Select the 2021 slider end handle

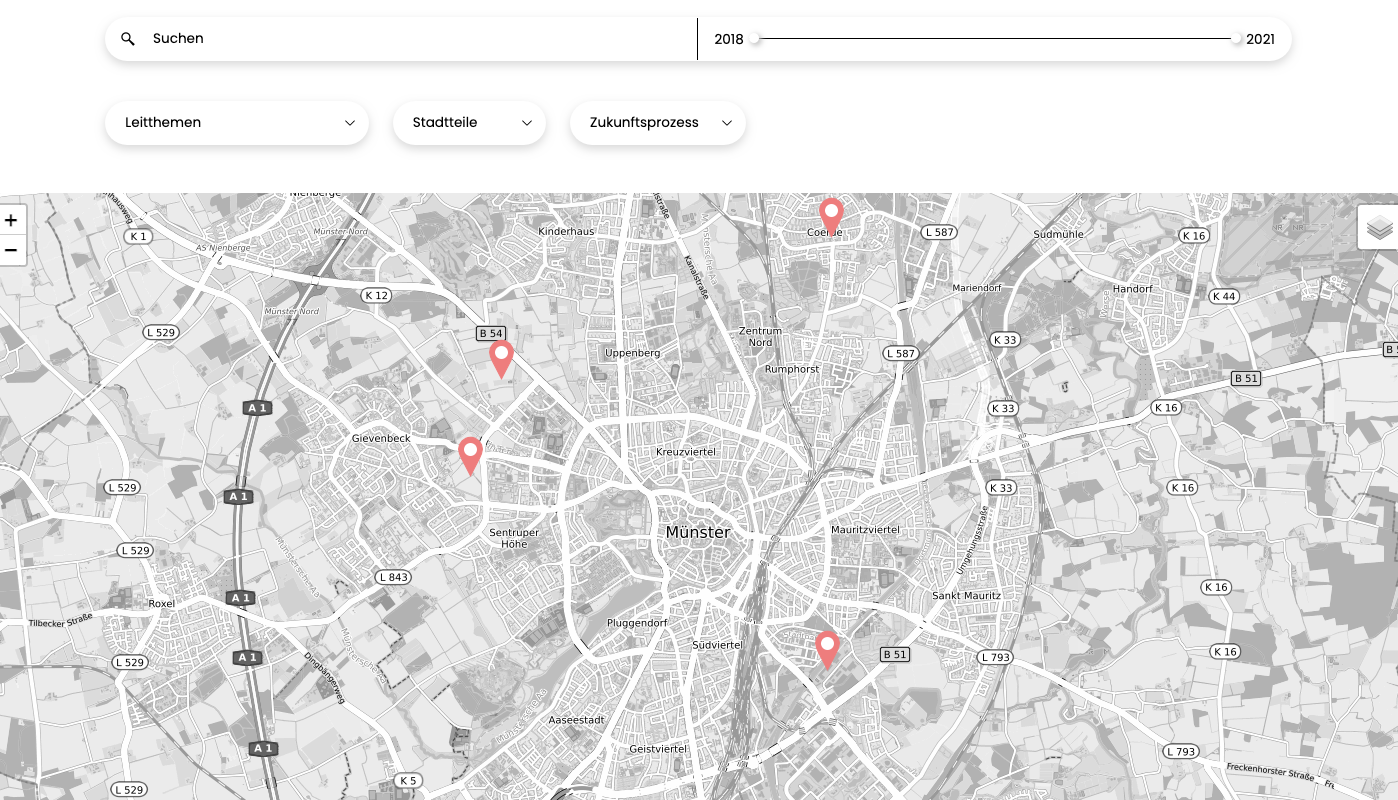tap(1237, 39)
